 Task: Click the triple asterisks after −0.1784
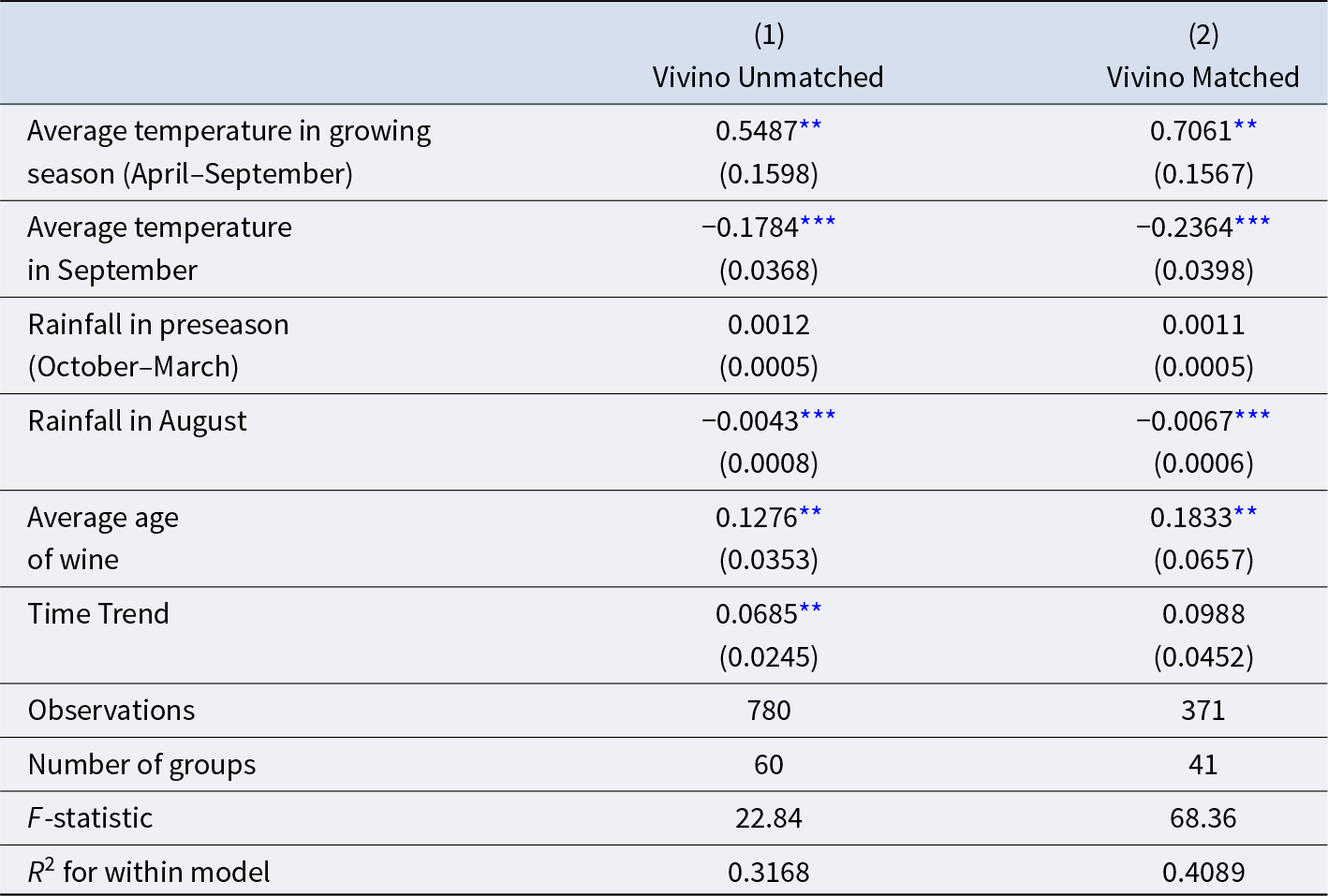(x=818, y=223)
